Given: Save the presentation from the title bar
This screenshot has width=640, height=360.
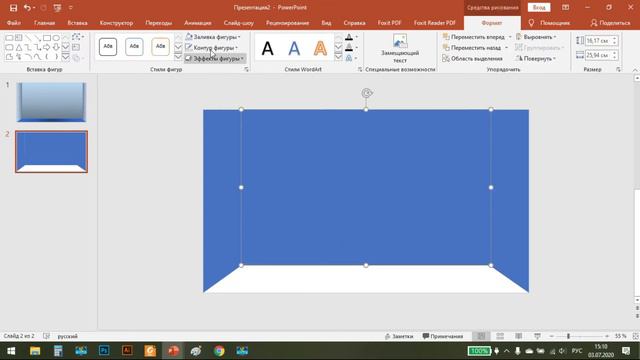Looking at the screenshot, I should point(13,8).
